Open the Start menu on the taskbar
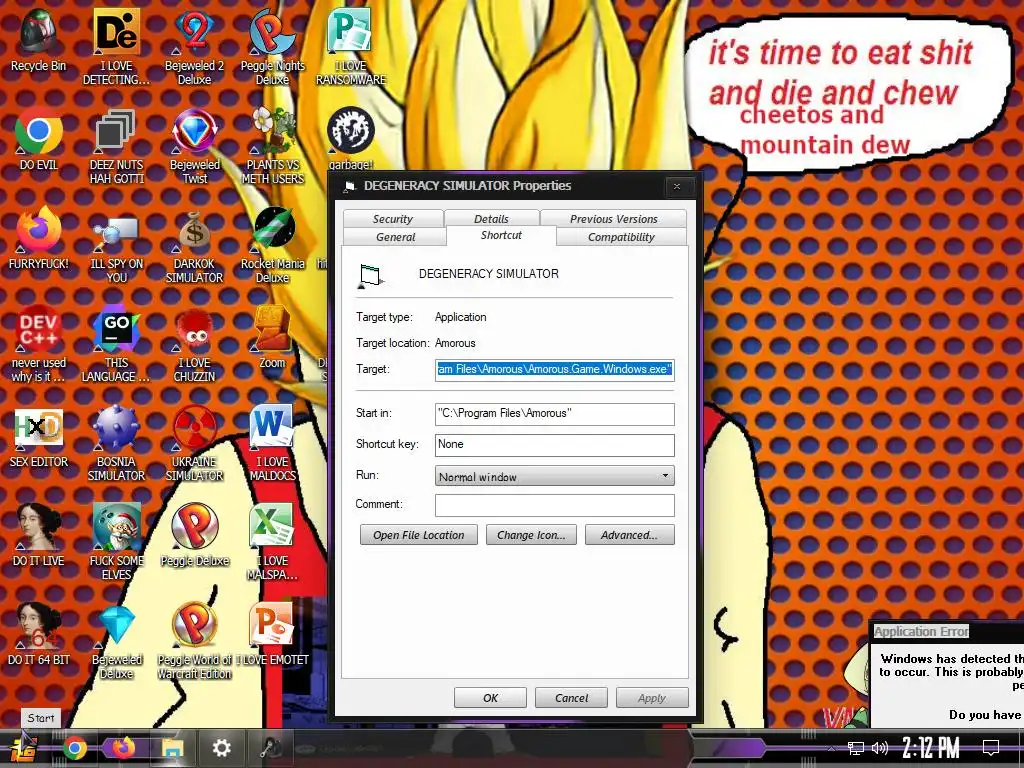 click(25, 748)
